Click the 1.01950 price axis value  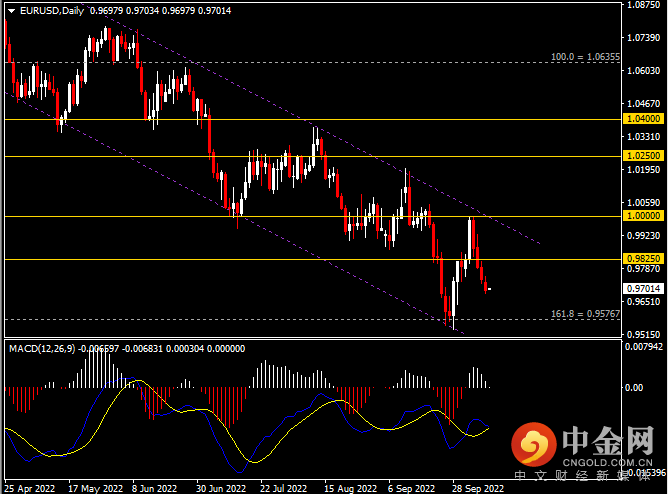pyautogui.click(x=643, y=169)
